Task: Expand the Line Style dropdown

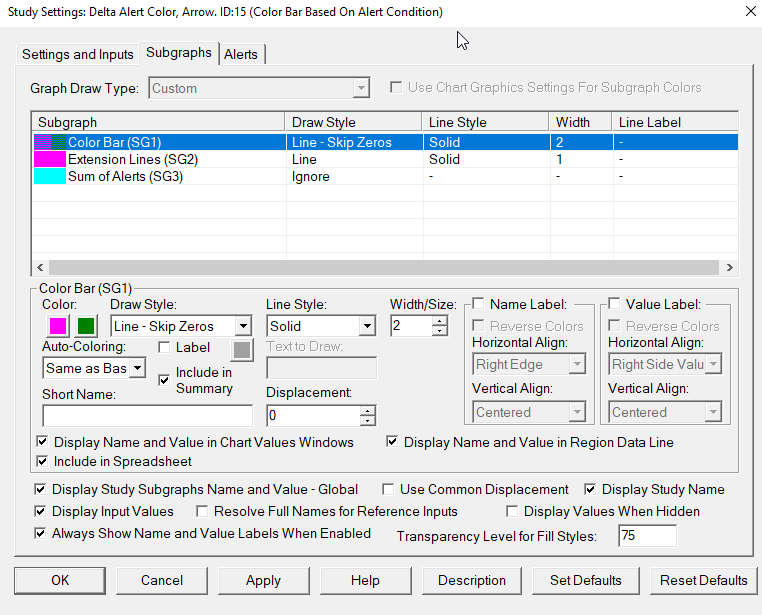Action: (x=367, y=326)
